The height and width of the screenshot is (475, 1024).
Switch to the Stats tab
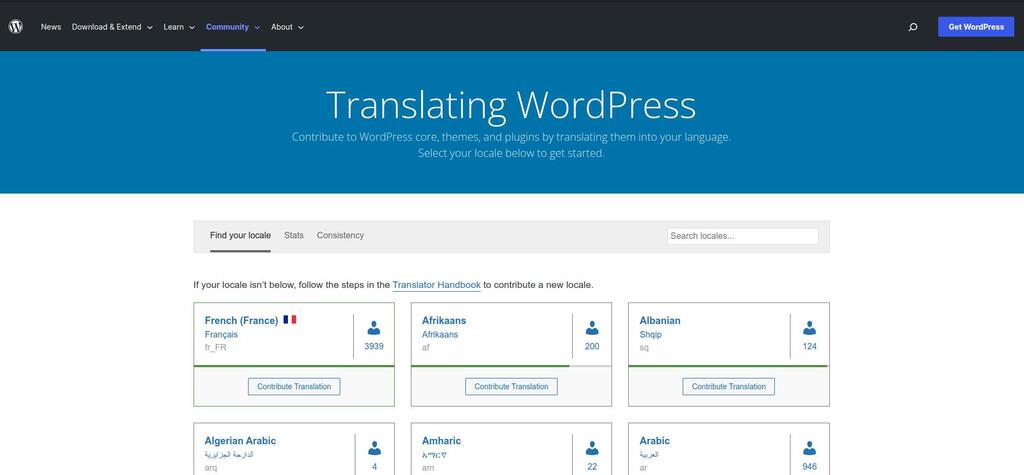tap(294, 235)
